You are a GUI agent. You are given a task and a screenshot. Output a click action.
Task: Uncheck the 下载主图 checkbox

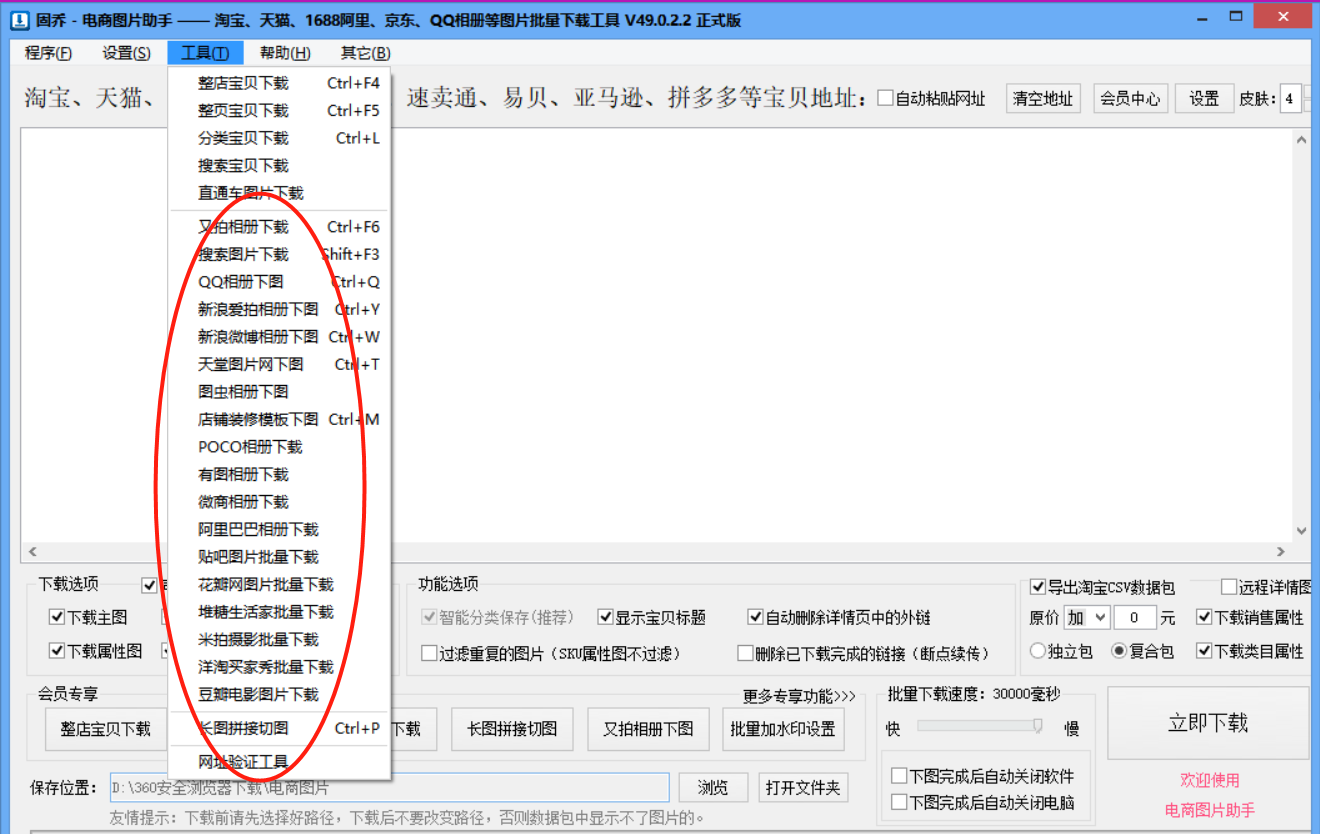[x=58, y=617]
